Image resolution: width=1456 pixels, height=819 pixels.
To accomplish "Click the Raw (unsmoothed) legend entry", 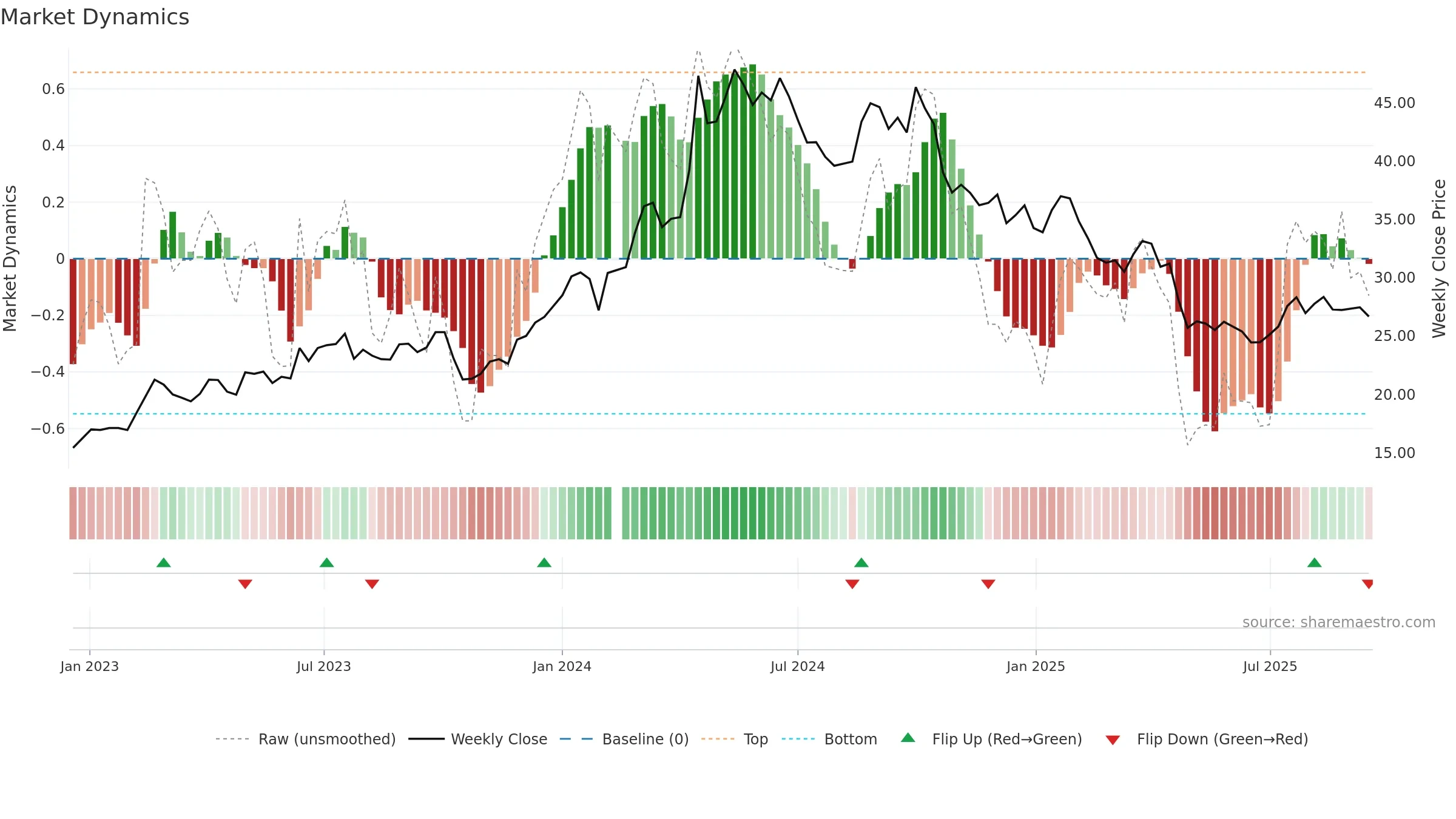I will [305, 739].
